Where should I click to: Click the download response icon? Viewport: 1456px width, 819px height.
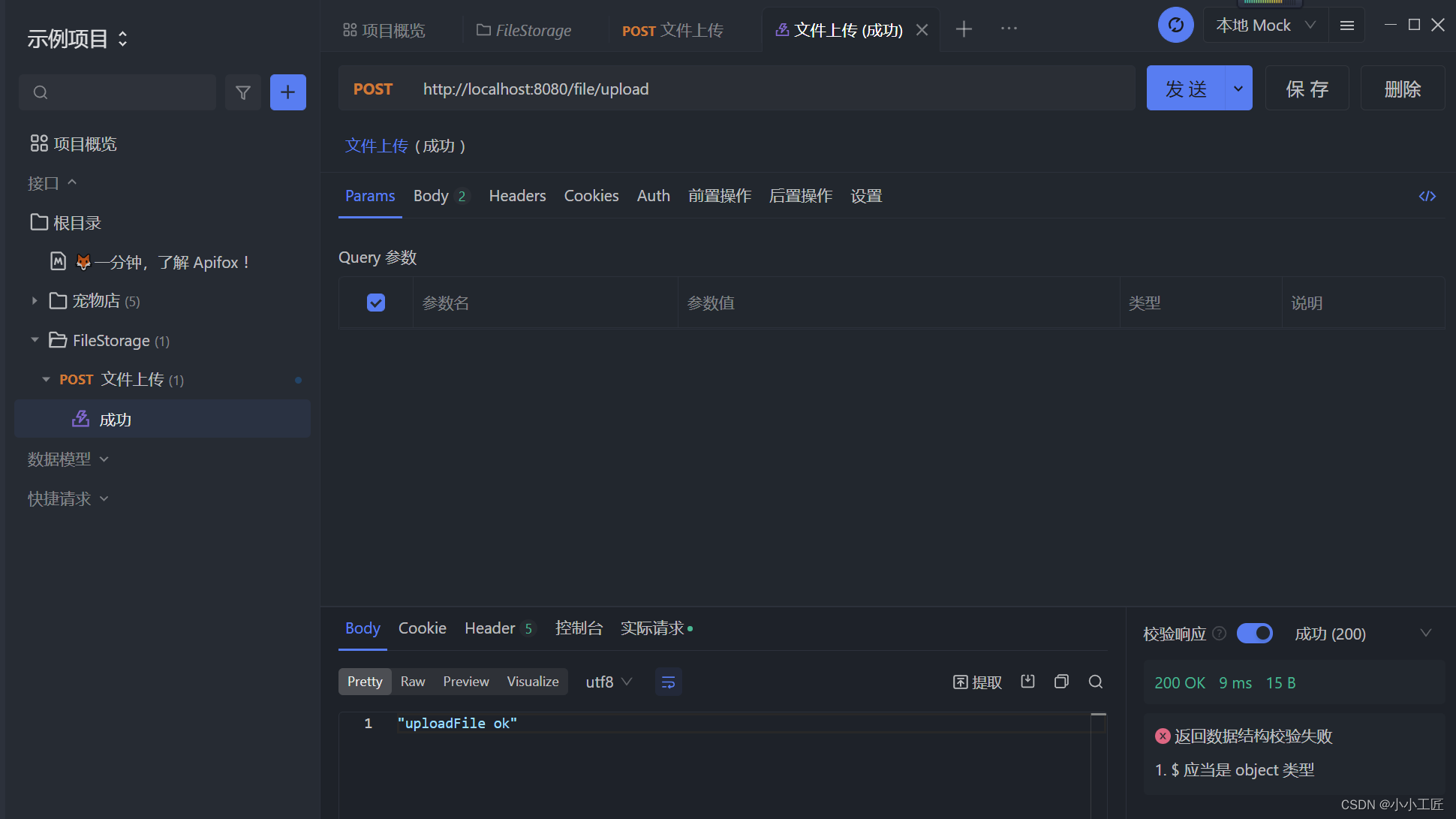1027,682
